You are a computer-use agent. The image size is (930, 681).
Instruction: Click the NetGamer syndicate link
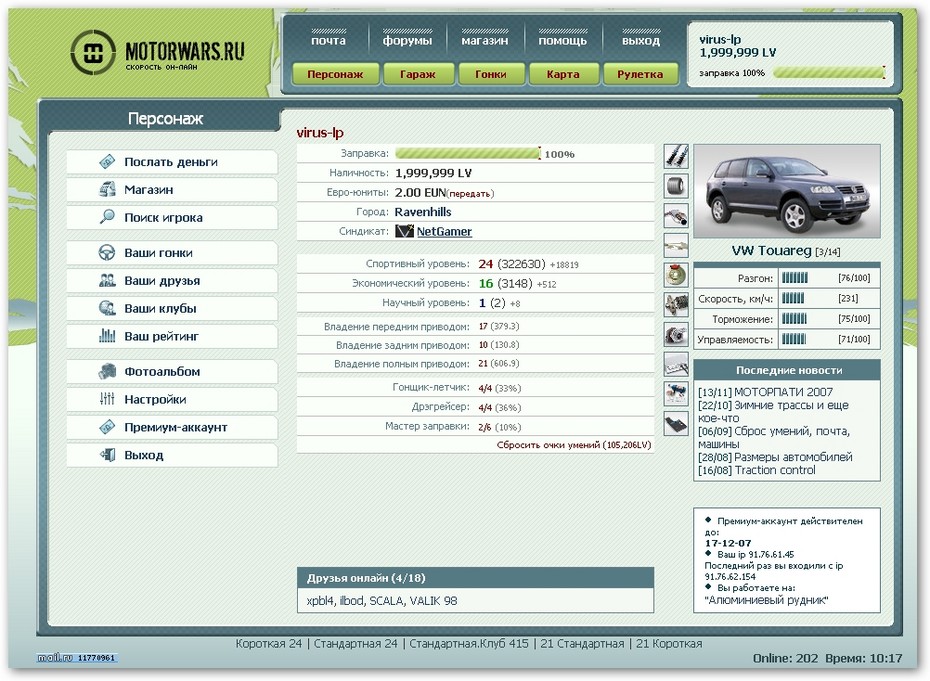(444, 231)
